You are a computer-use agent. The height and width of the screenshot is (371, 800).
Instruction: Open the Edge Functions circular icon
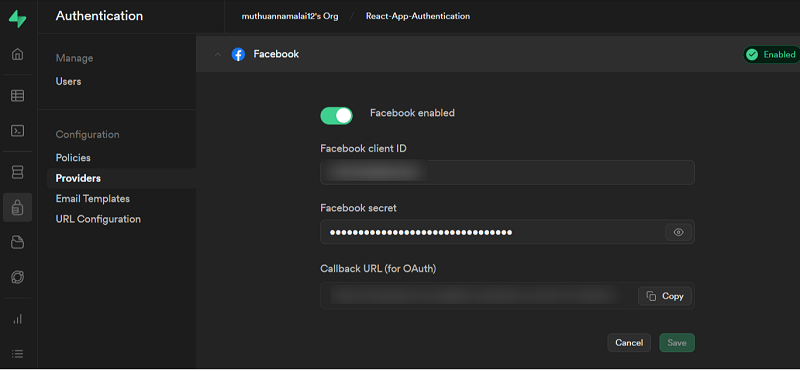[x=17, y=277]
